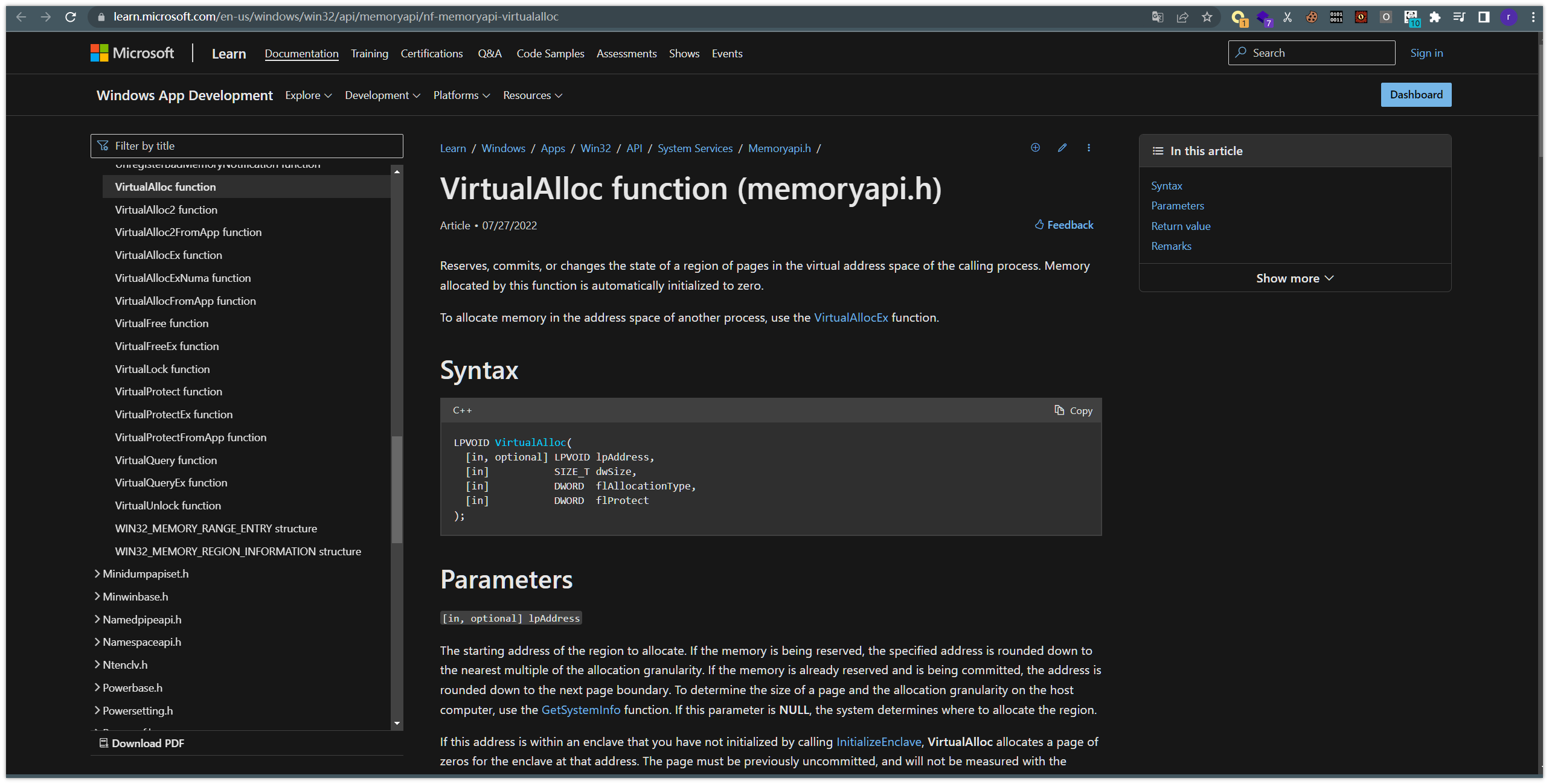The image size is (1549, 784).
Task: Open browser media controls
Action: coord(1459,17)
